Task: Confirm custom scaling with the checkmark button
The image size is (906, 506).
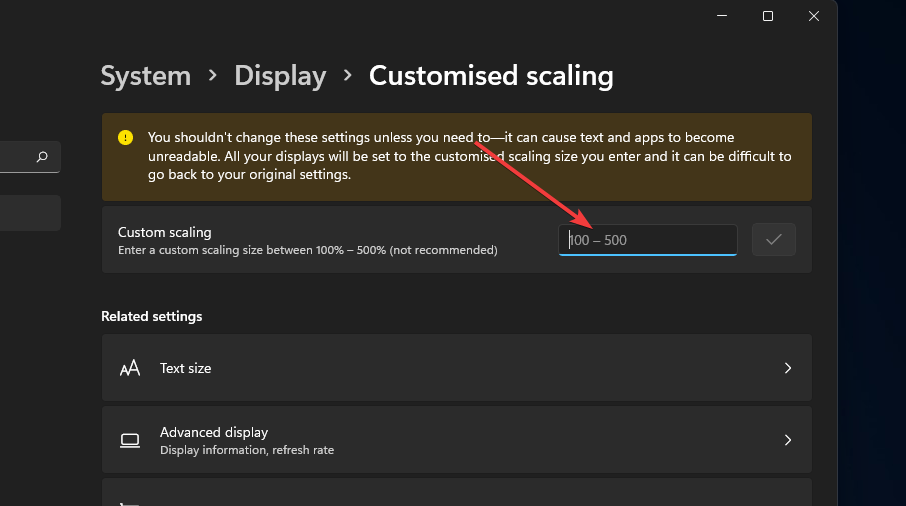Action: pos(773,240)
